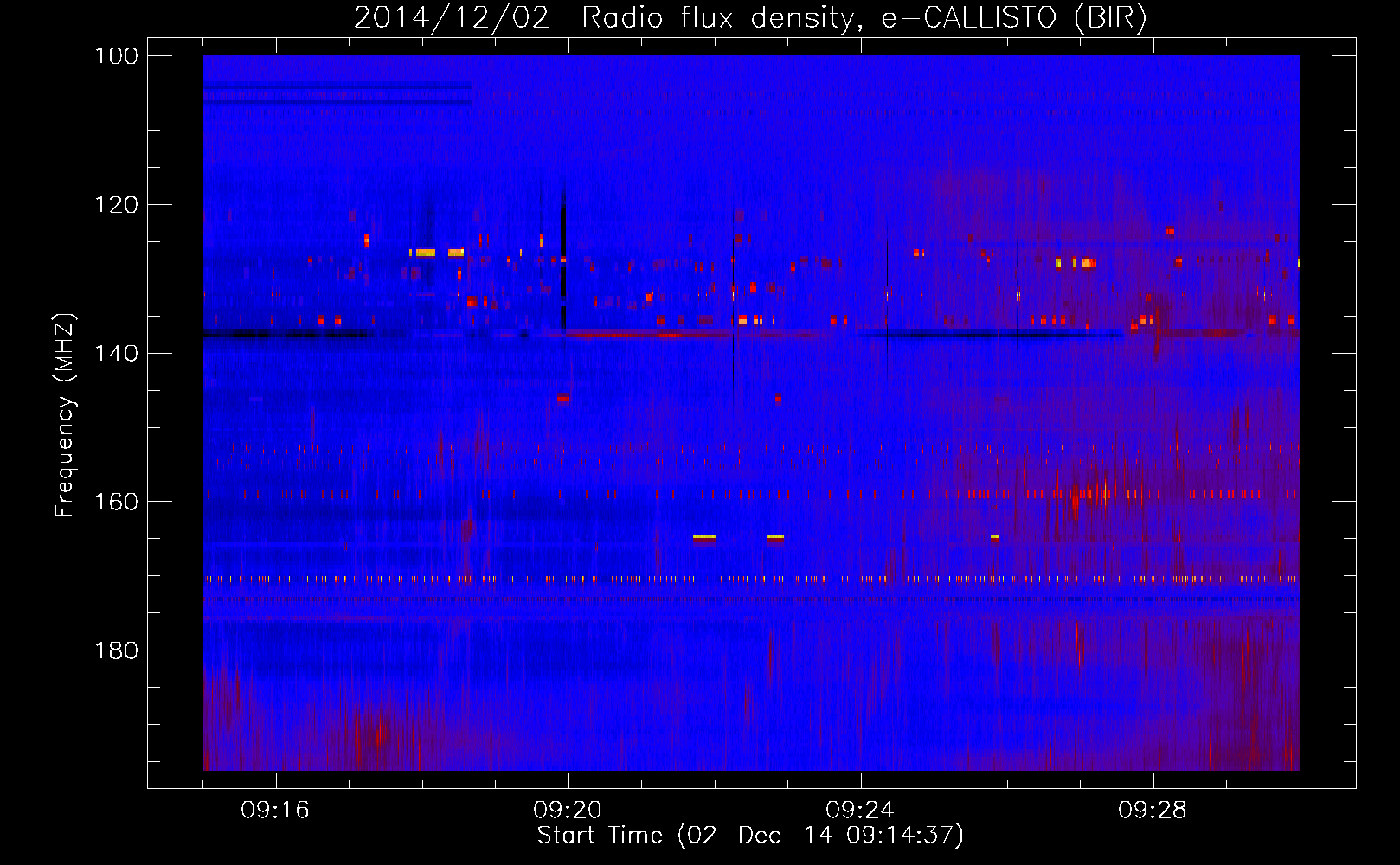Click the 09:16 time tick label
Image resolution: width=1400 pixels, height=865 pixels.
coord(275,811)
